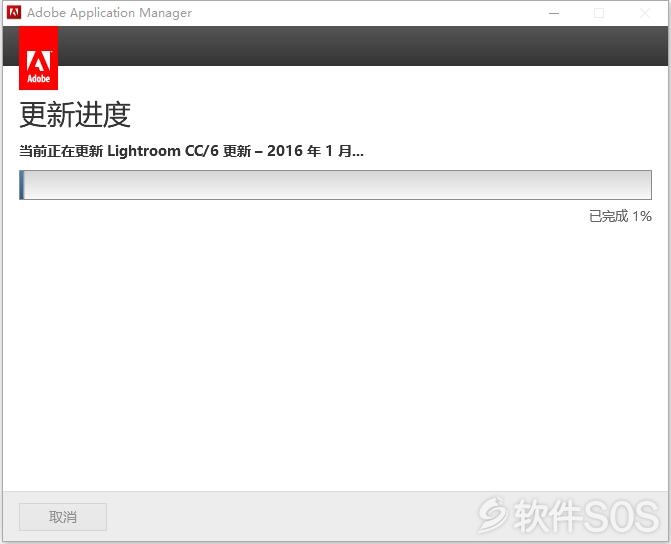Click the 当前正在更新 text at status line start
This screenshot has width=671, height=544.
(61, 151)
